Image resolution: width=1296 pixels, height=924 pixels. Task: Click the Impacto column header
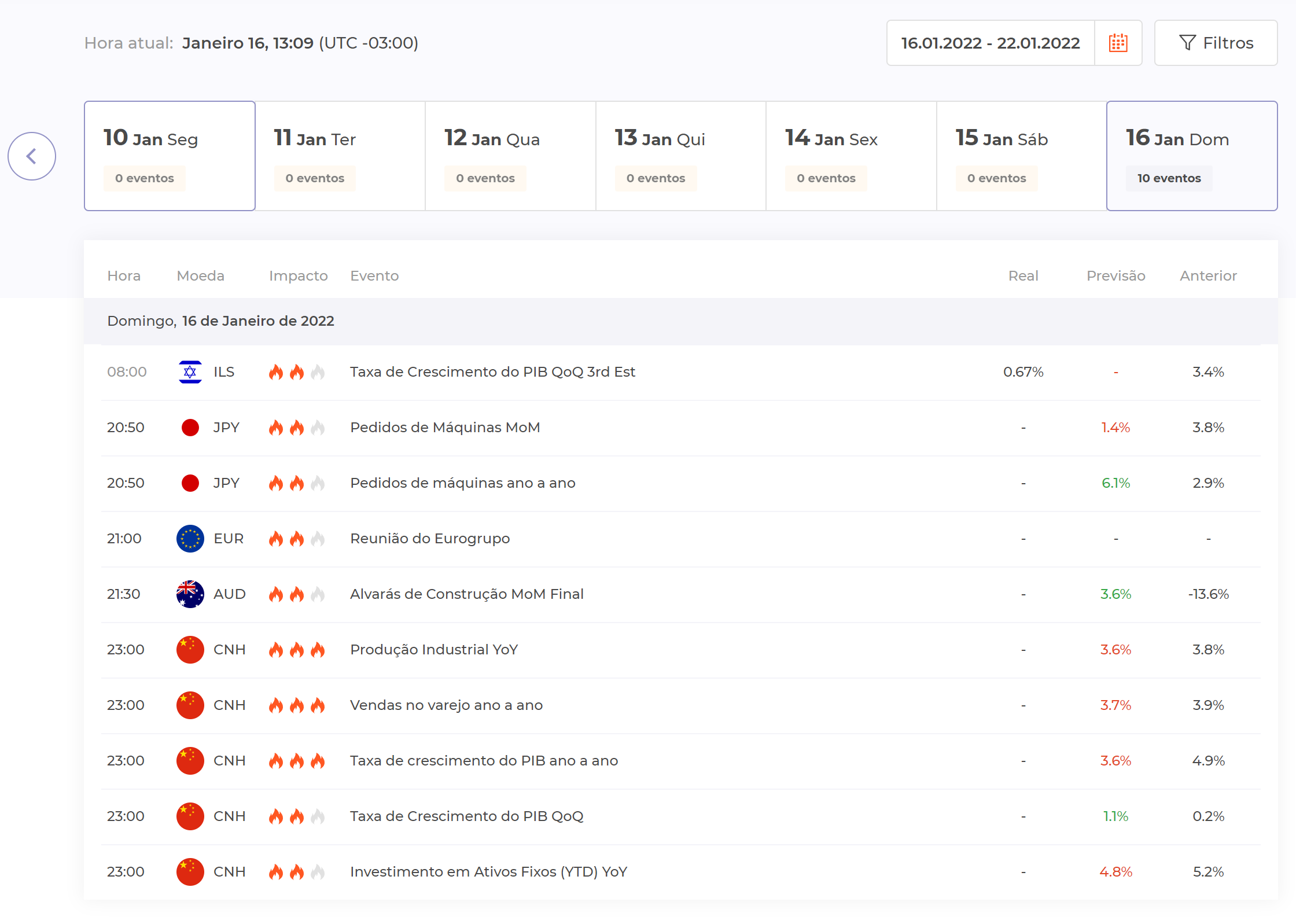pos(298,276)
